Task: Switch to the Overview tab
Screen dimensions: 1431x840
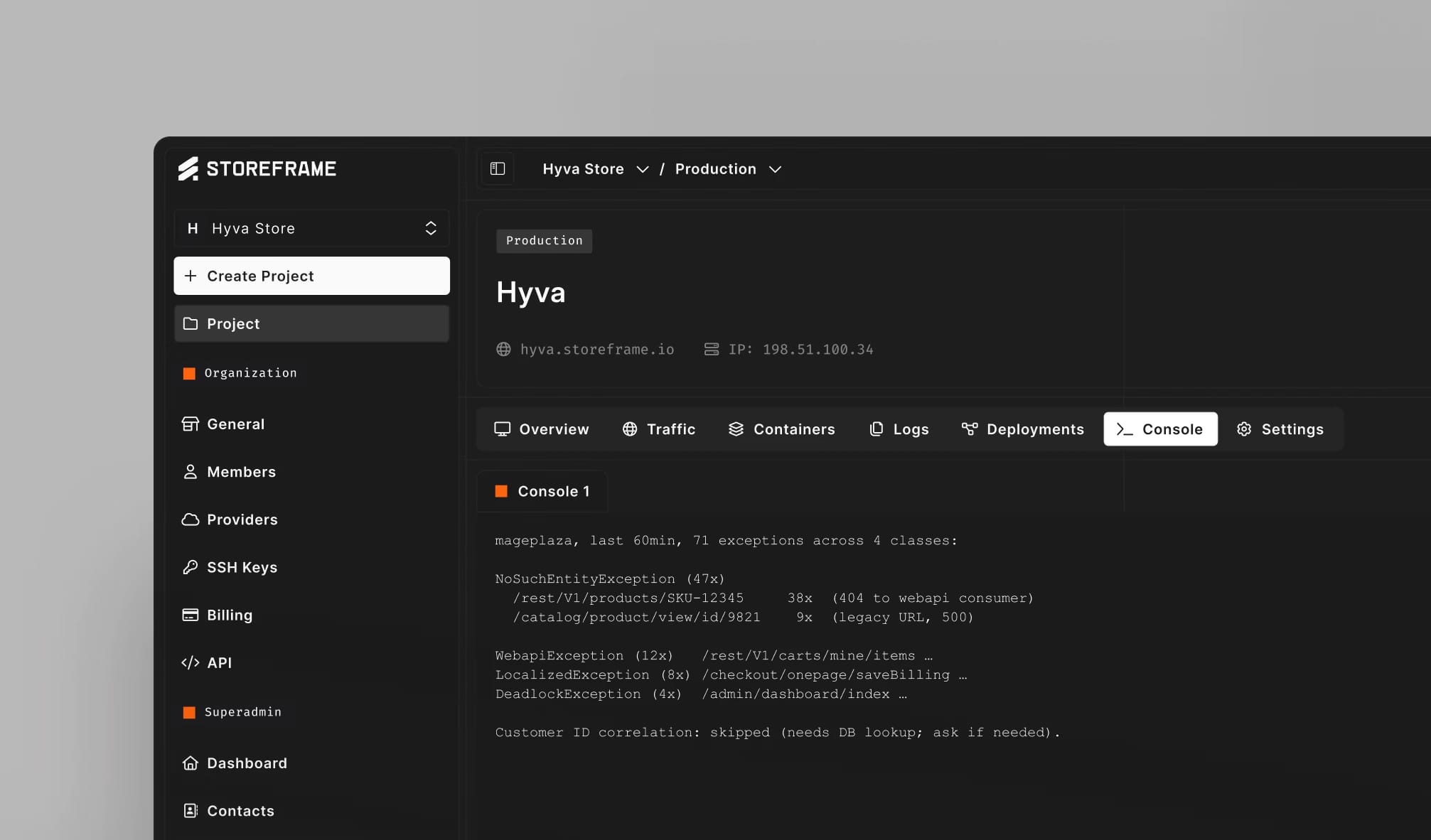Action: pos(542,429)
